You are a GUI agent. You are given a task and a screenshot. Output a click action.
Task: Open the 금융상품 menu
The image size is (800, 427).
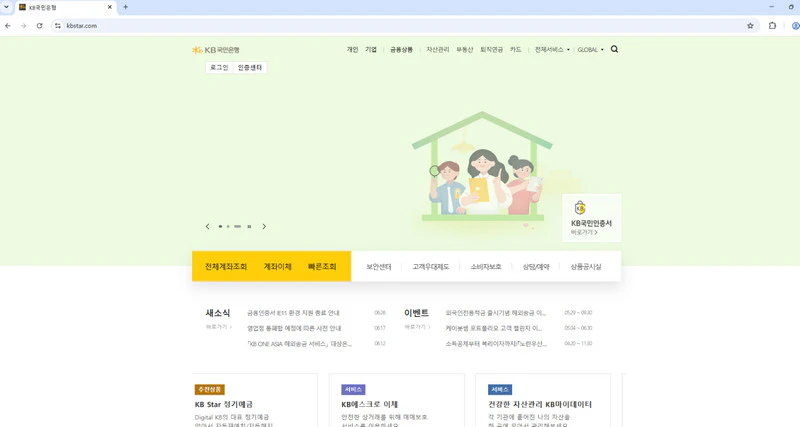pyautogui.click(x=402, y=49)
